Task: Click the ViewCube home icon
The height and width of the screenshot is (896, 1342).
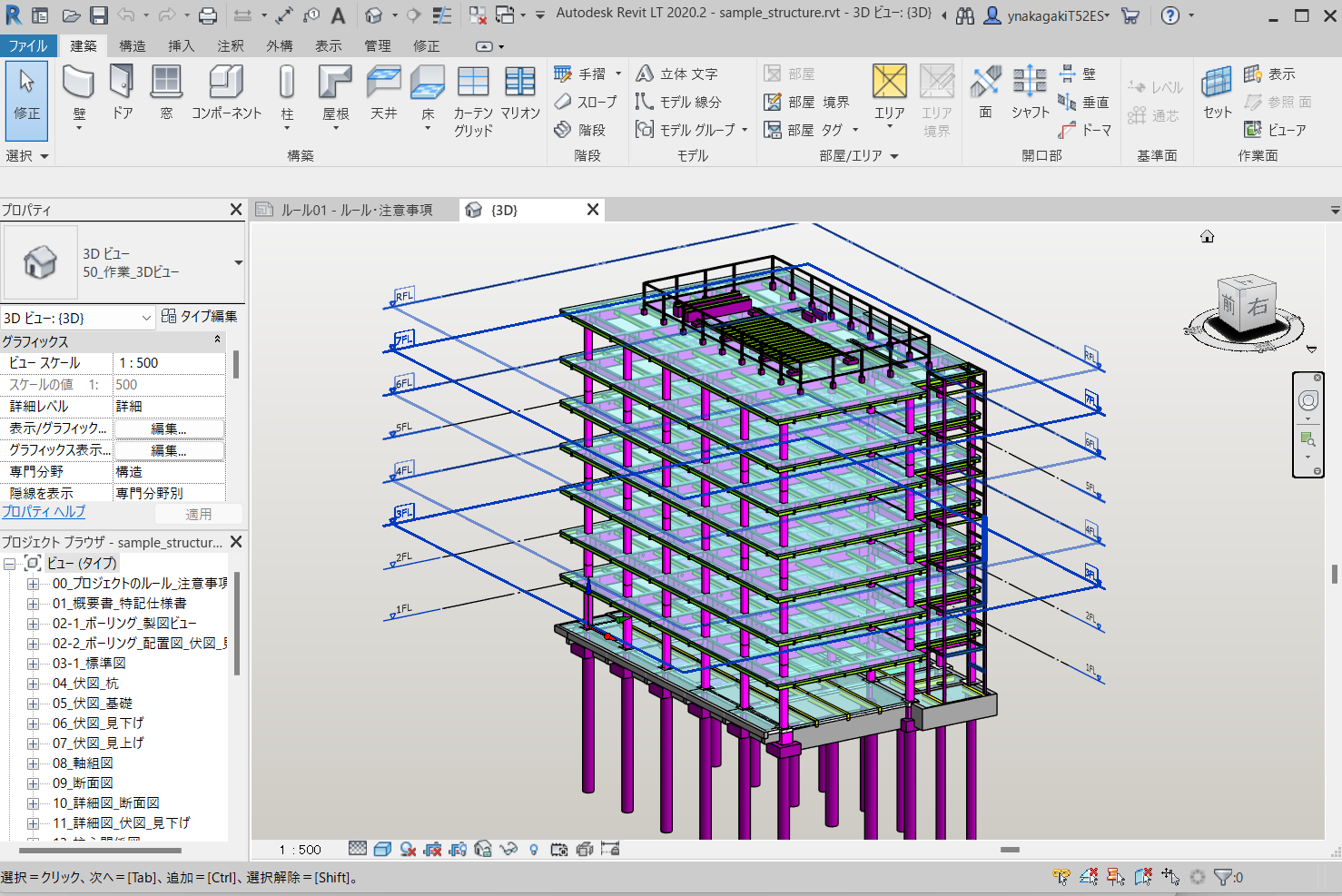Action: [1208, 237]
